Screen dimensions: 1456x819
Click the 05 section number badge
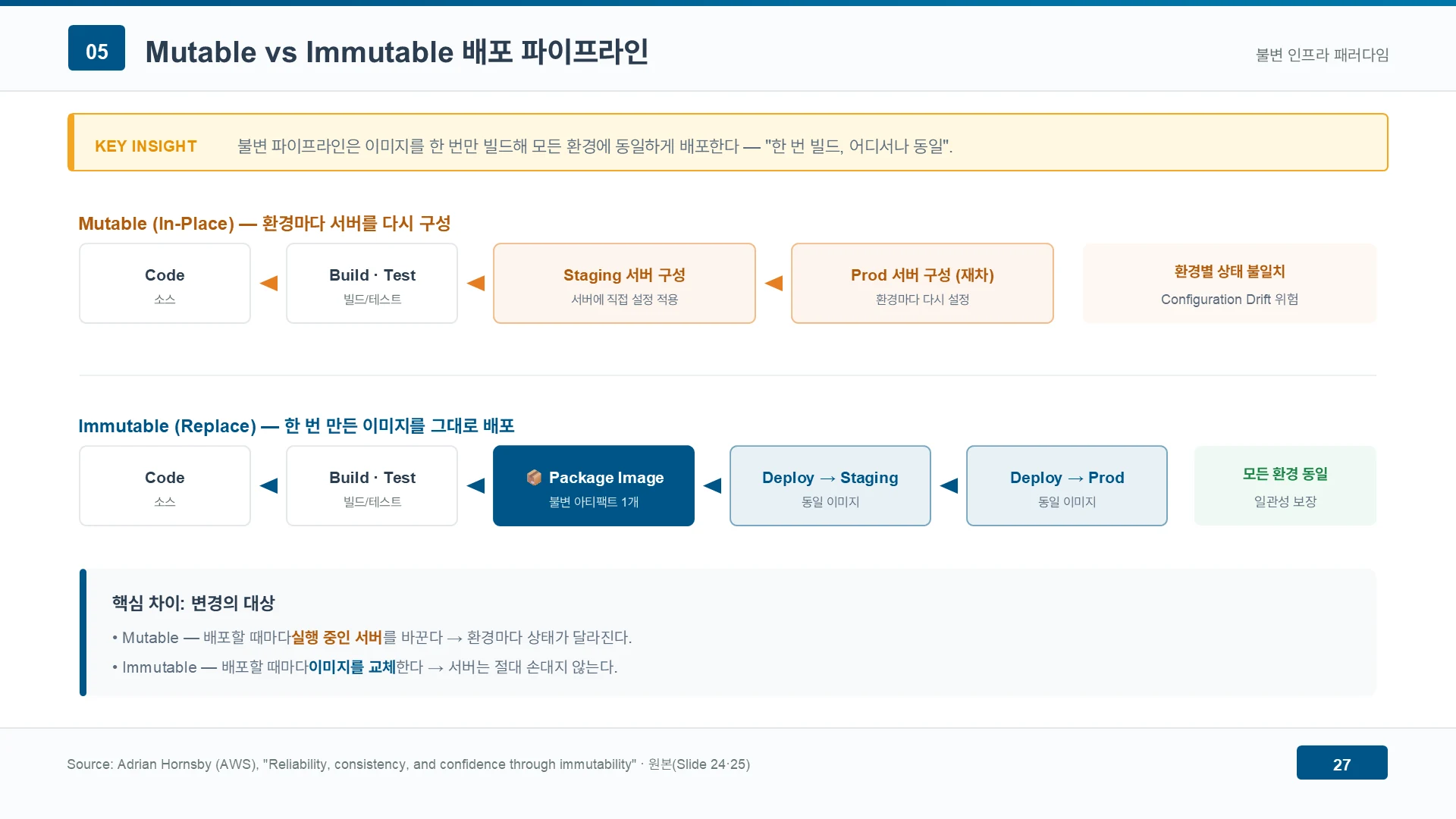pyautogui.click(x=96, y=48)
